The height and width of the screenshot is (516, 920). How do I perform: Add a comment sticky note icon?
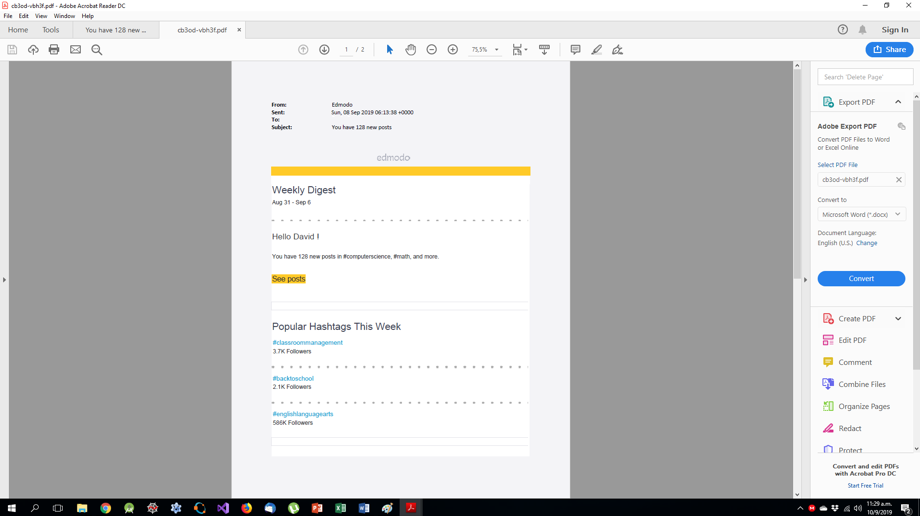coord(575,50)
